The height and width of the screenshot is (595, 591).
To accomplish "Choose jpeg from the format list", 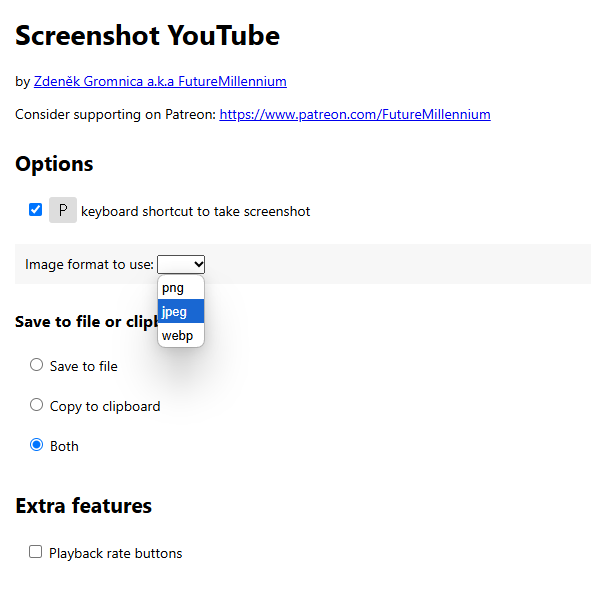I will pos(181,311).
